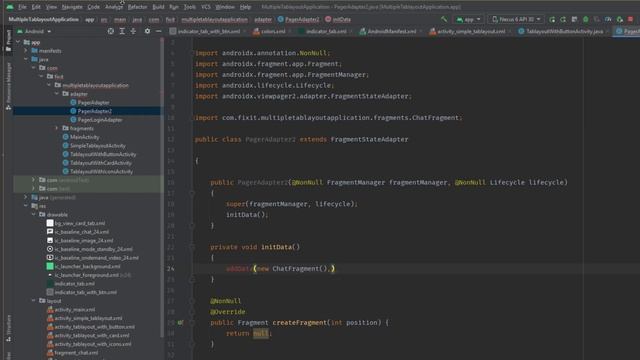Click the Debug app green bug icon
The height and width of the screenshot is (360, 640).
click(x=586, y=19)
